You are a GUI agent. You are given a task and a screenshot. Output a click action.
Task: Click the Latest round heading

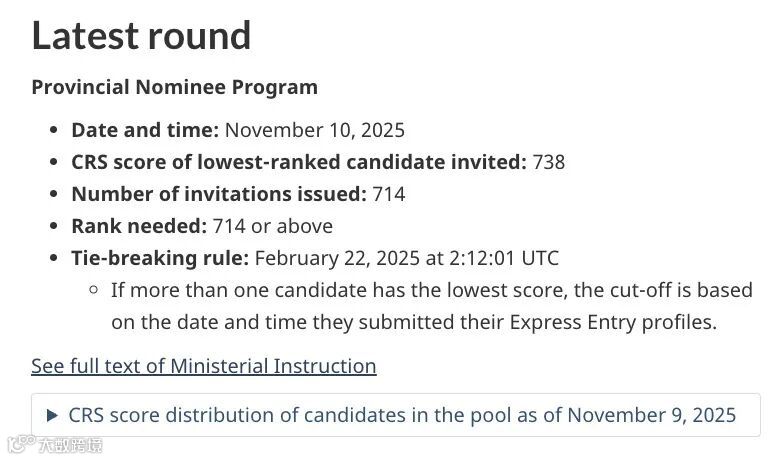pyautogui.click(x=141, y=36)
